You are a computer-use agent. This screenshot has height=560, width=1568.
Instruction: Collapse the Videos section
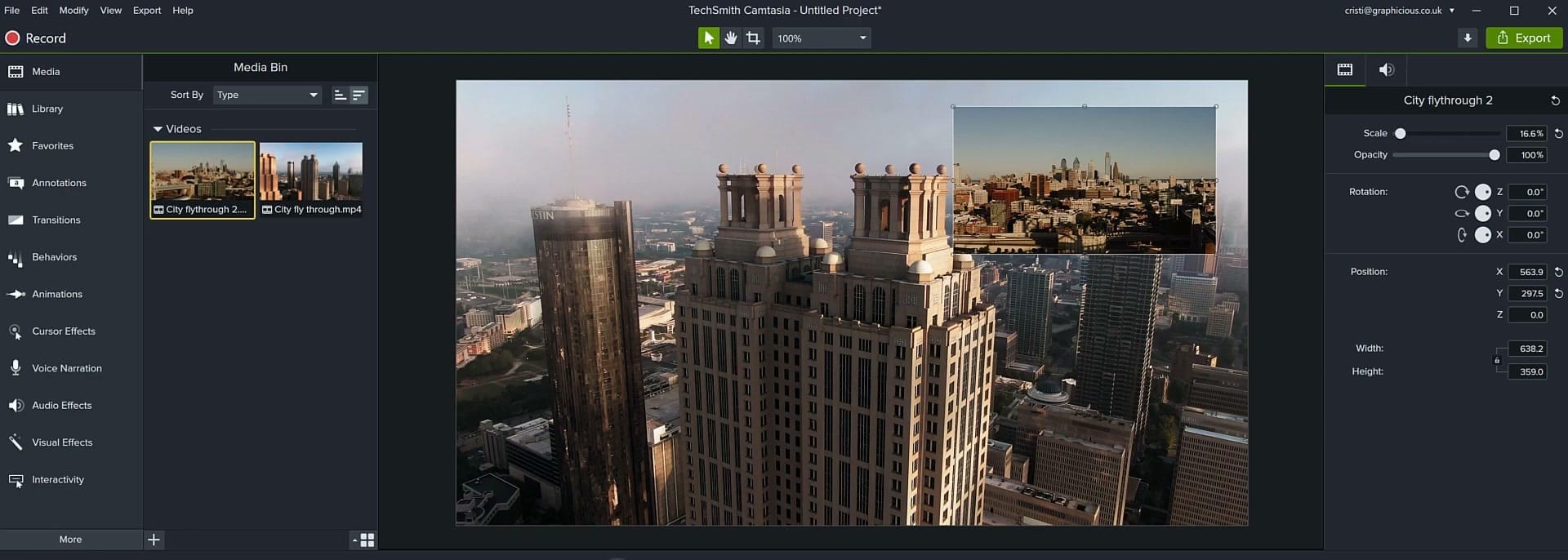(158, 129)
